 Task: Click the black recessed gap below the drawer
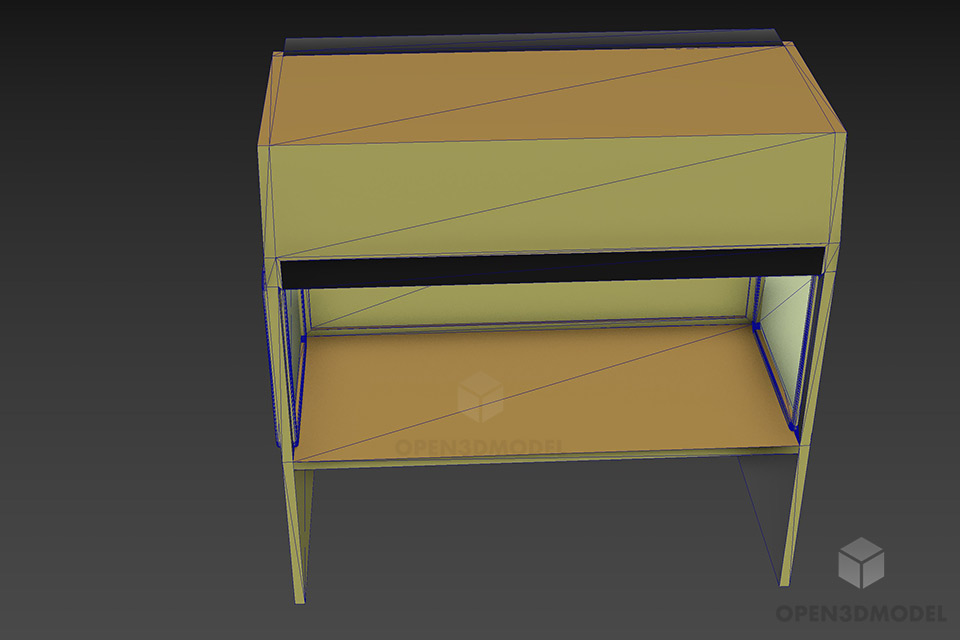(550, 269)
